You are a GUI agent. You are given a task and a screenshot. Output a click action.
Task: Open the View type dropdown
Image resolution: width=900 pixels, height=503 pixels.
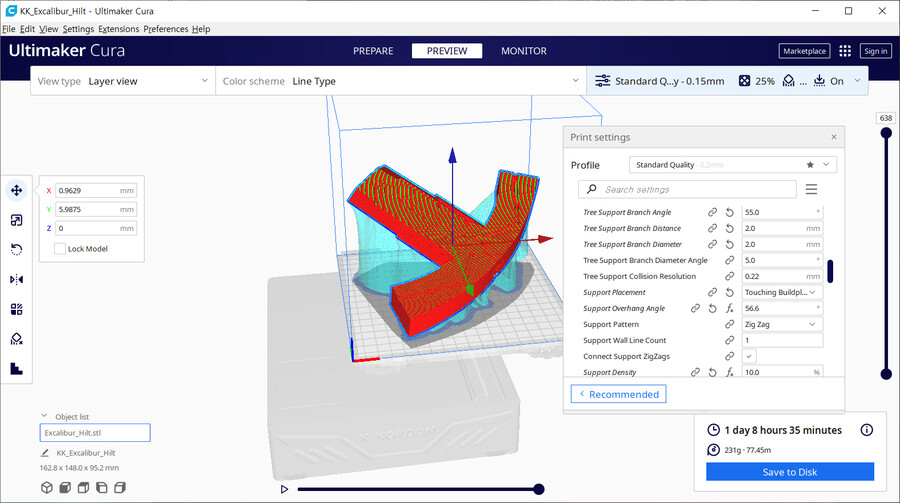pyautogui.click(x=122, y=81)
